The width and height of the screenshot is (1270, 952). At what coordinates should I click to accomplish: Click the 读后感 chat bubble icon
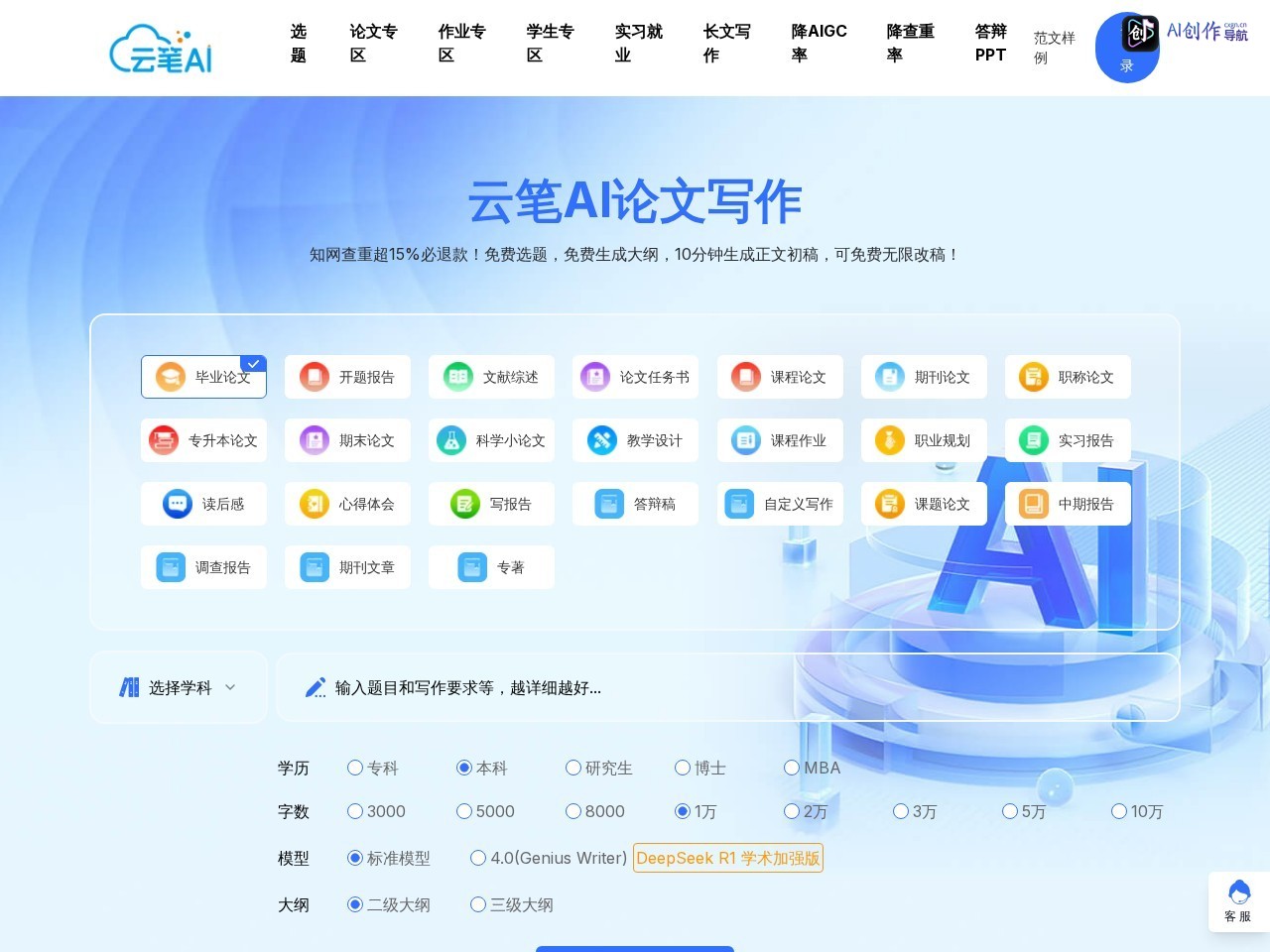click(x=178, y=504)
